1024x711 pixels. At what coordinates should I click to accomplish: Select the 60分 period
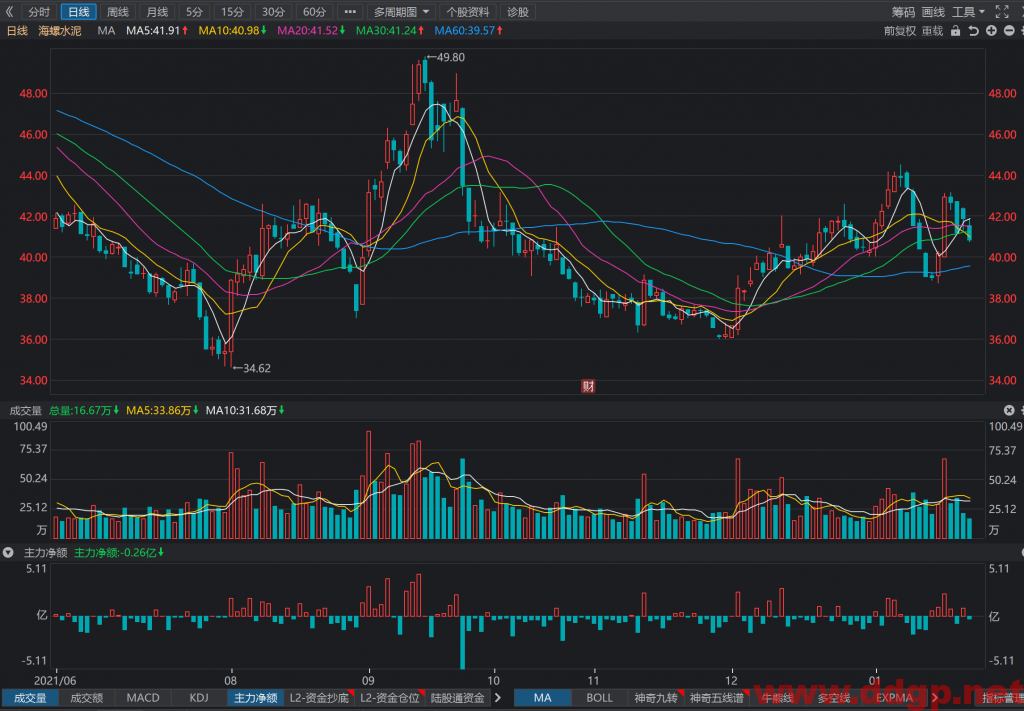(314, 12)
